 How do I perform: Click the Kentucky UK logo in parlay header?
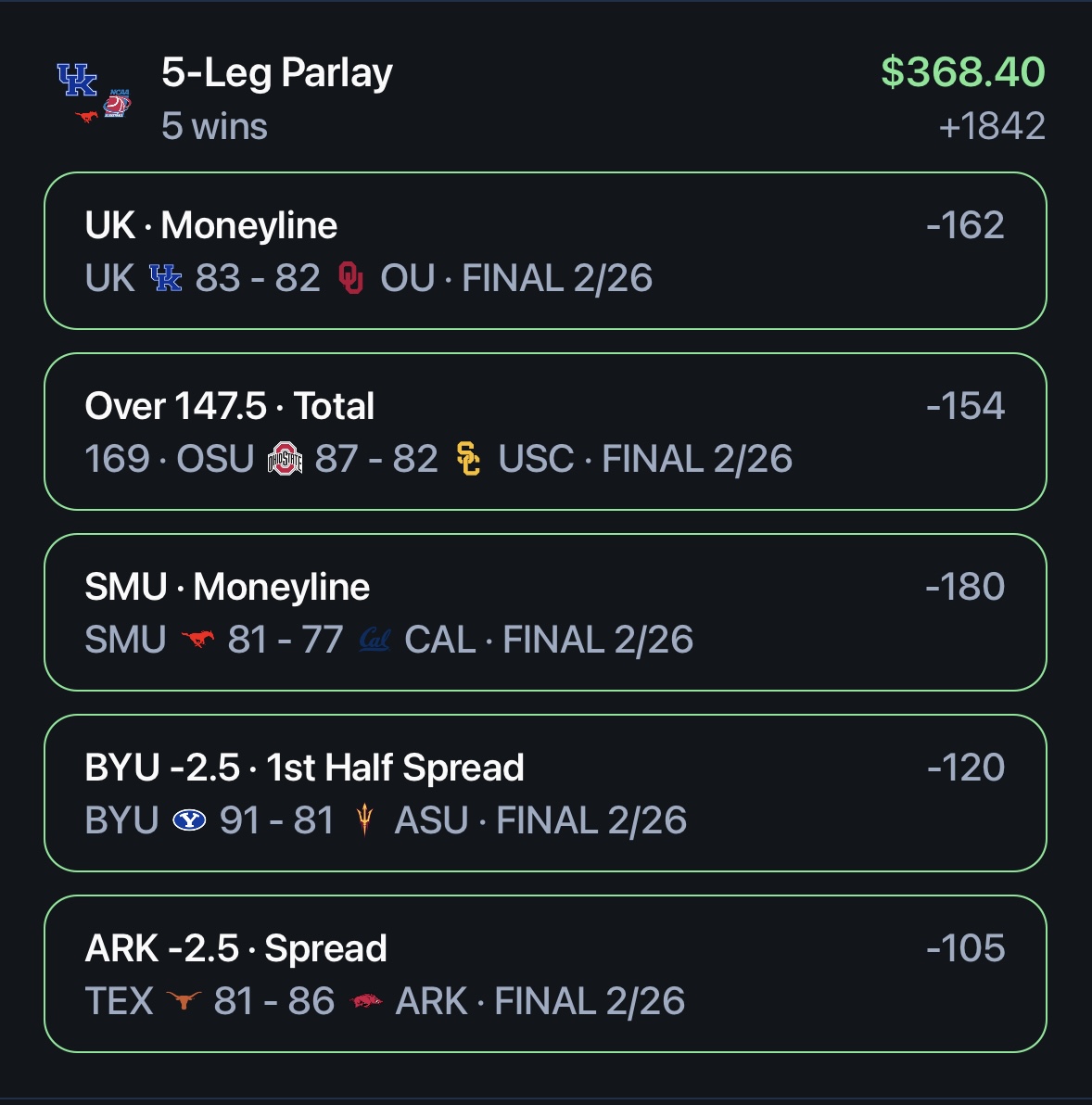tap(77, 79)
